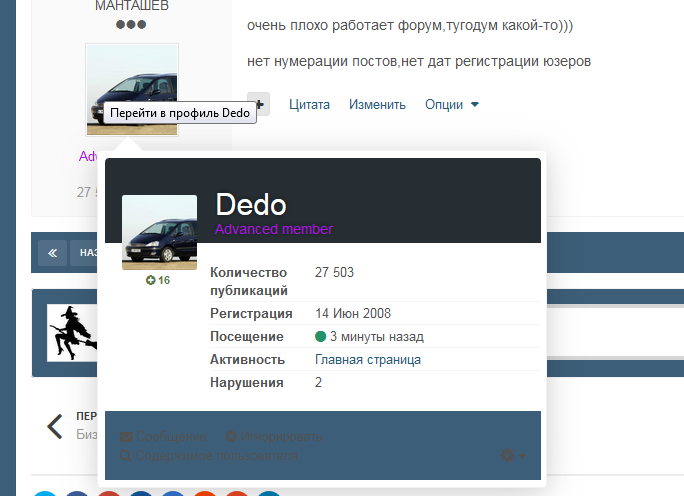Click Изменить to edit the post
Screen dimensions: 684x496
click(377, 104)
